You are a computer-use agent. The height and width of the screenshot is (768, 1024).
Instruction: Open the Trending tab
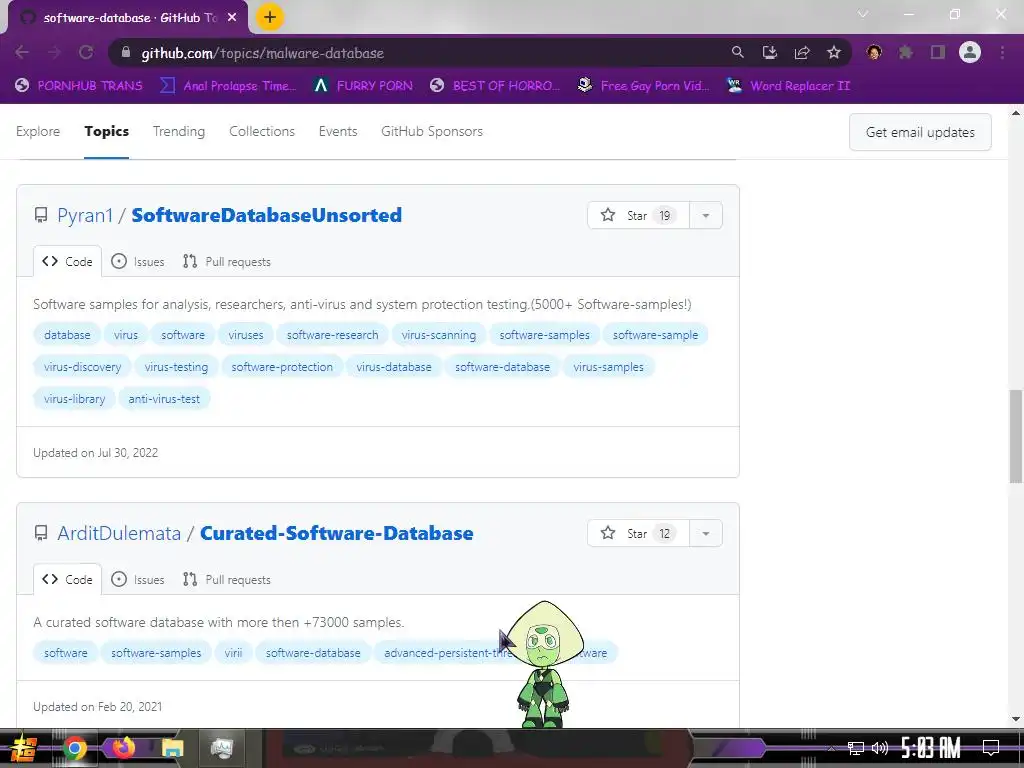pyautogui.click(x=179, y=131)
